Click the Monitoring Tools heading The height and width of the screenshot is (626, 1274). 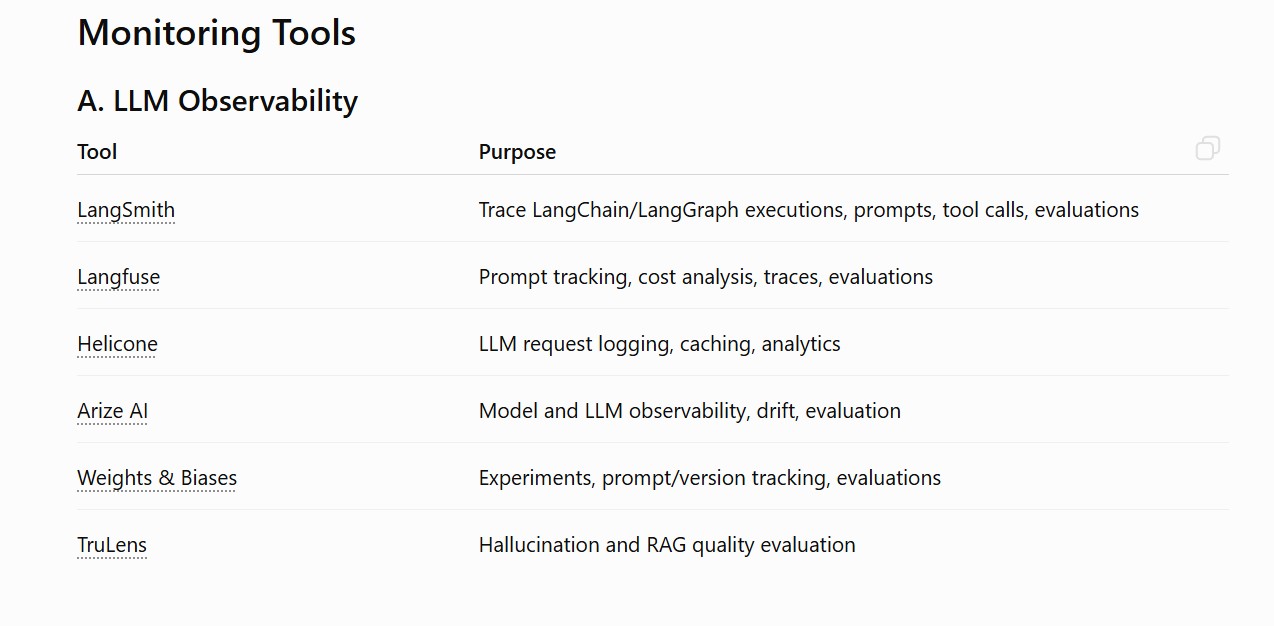pos(217,33)
